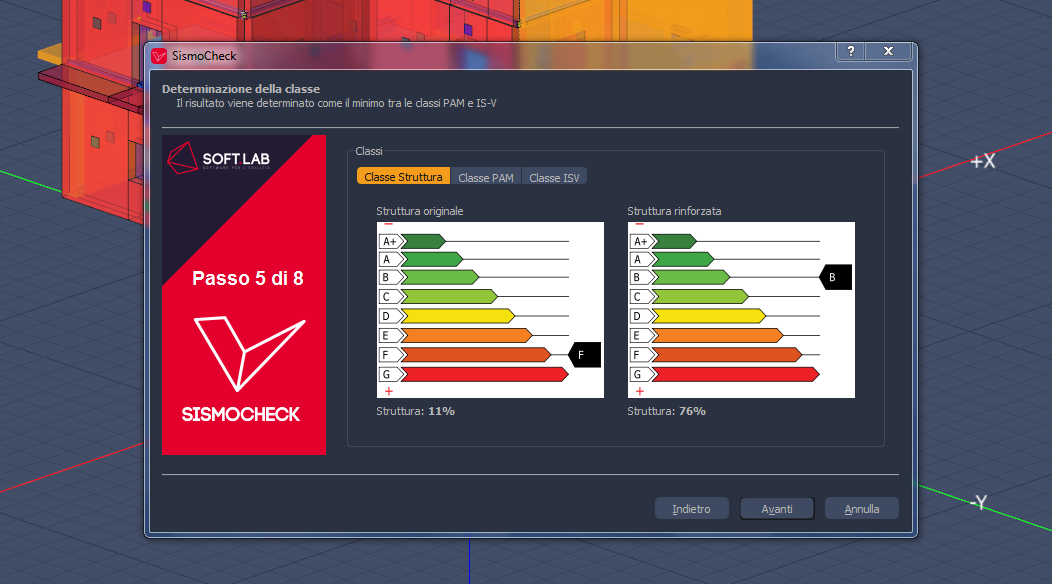Click the subtitle about minimum of PAM and IS-V
1052x584 pixels.
click(336, 103)
